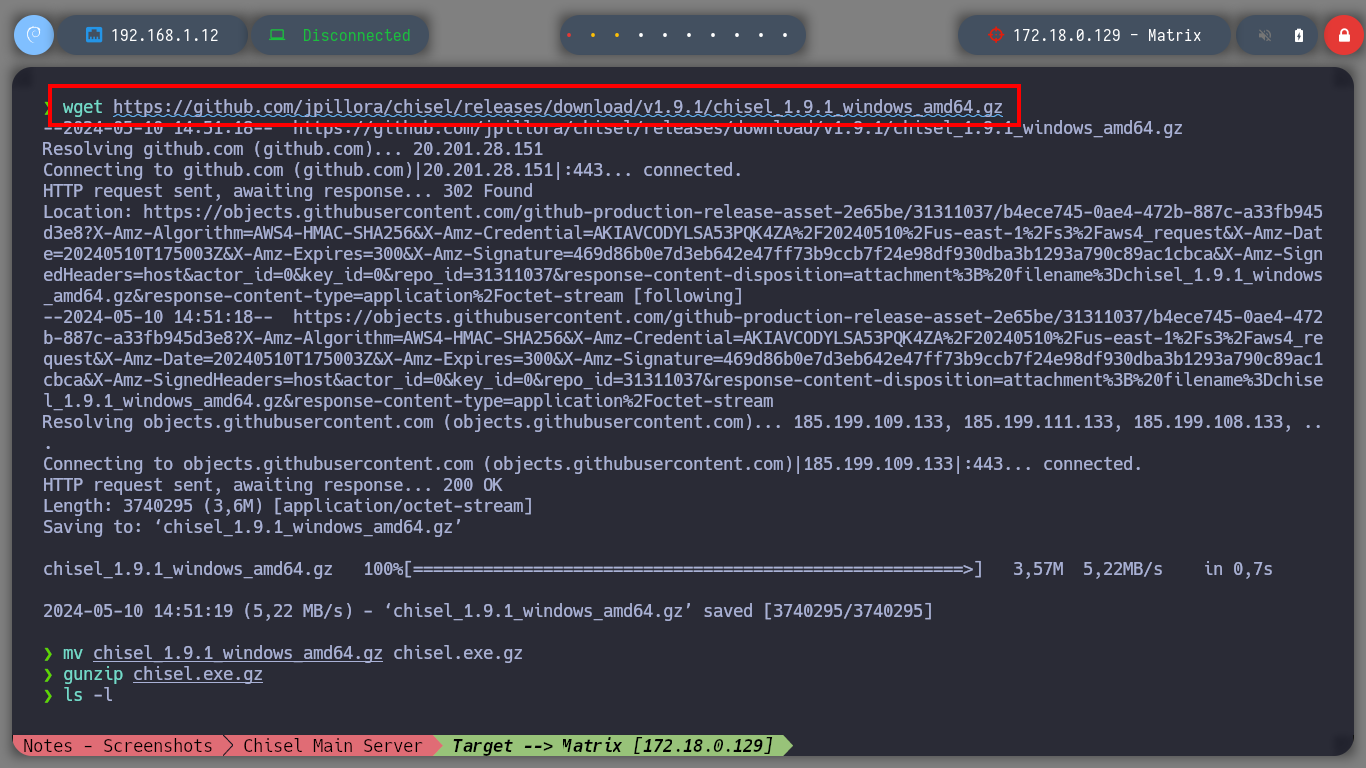Select the 192.168.1.12 IP address label
Screen dimensions: 1366x768
click(x=164, y=35)
